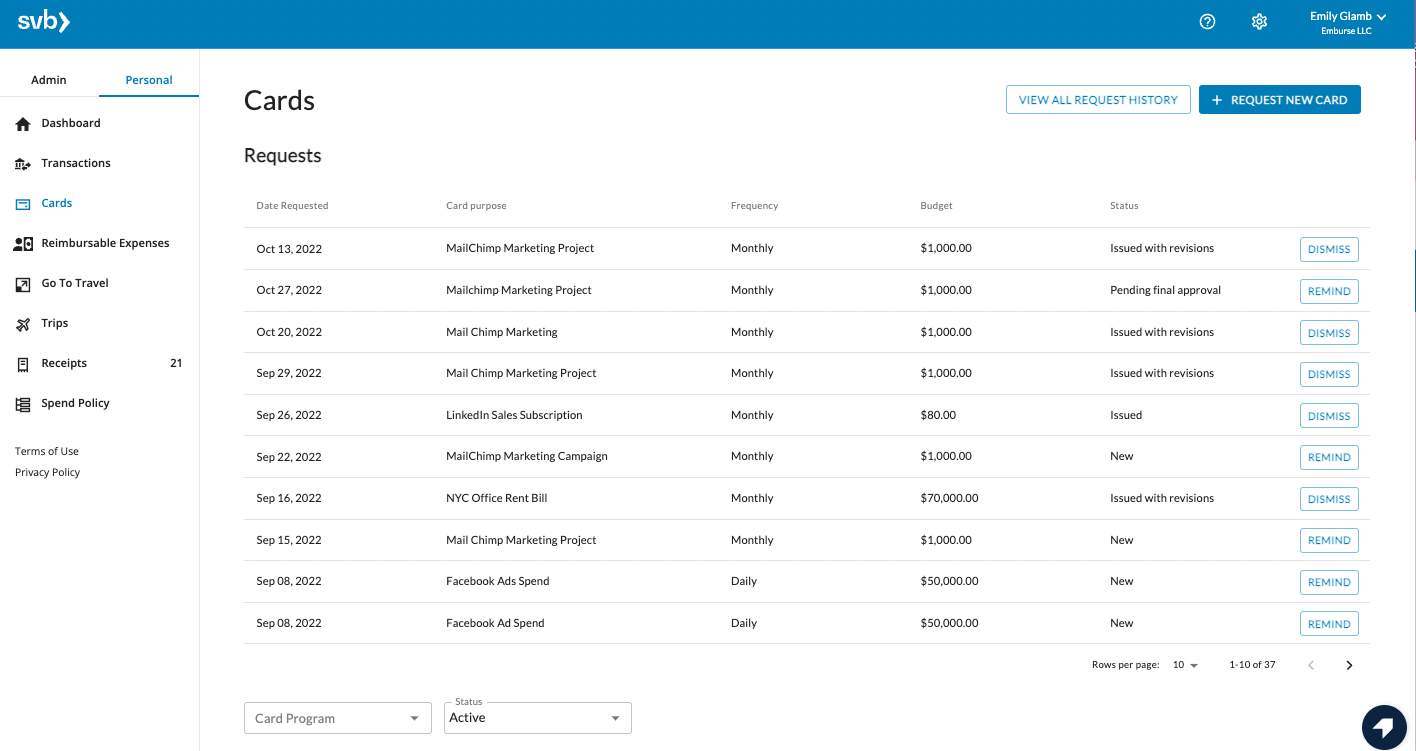Go to next page of requests

1349,665
